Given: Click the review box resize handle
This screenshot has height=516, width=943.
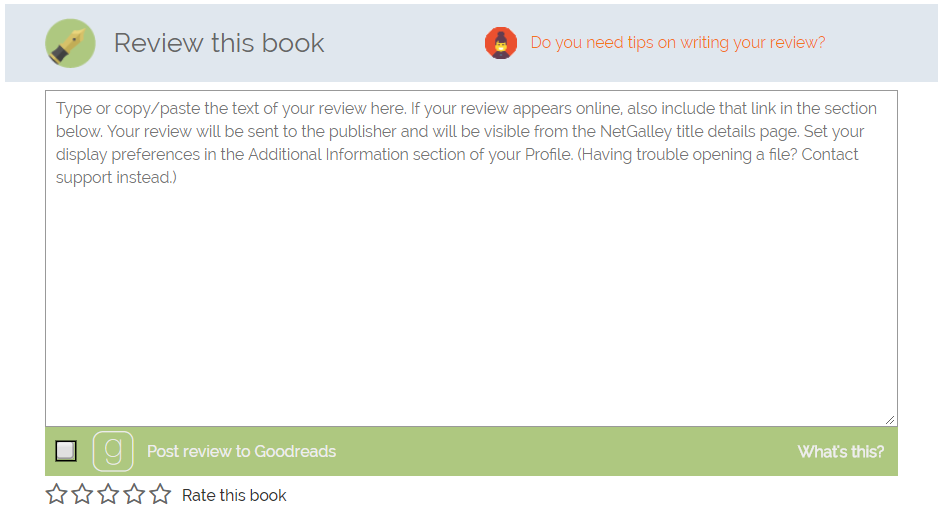Looking at the screenshot, I should [x=890, y=420].
